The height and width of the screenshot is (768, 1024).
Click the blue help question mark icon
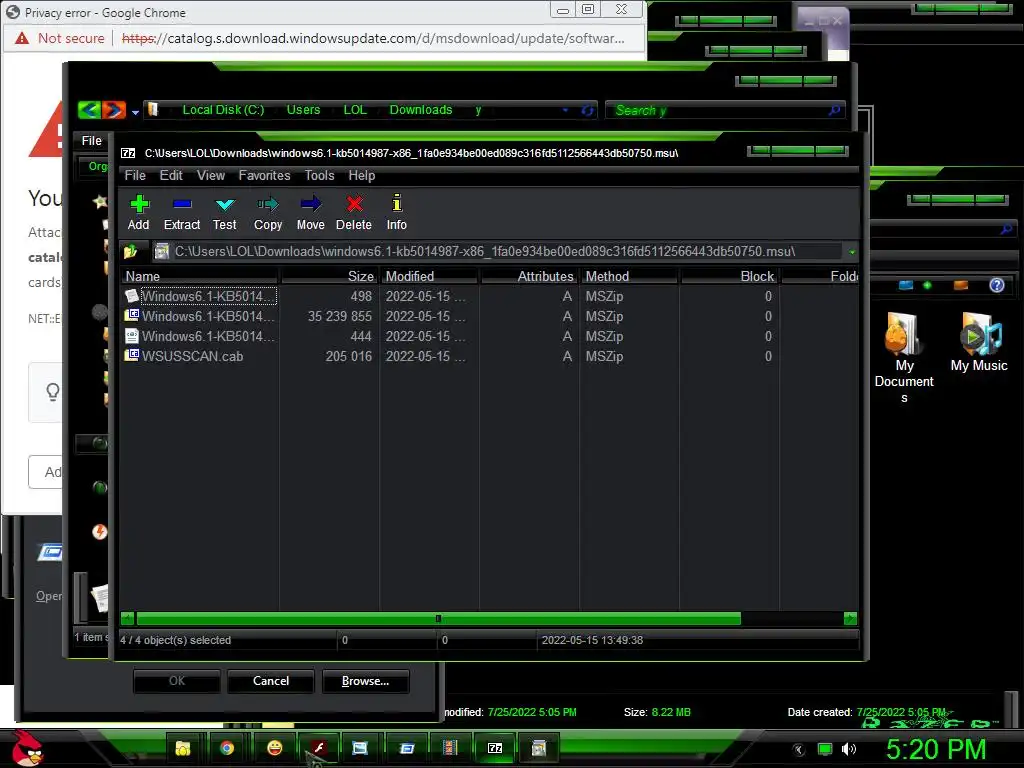(997, 285)
